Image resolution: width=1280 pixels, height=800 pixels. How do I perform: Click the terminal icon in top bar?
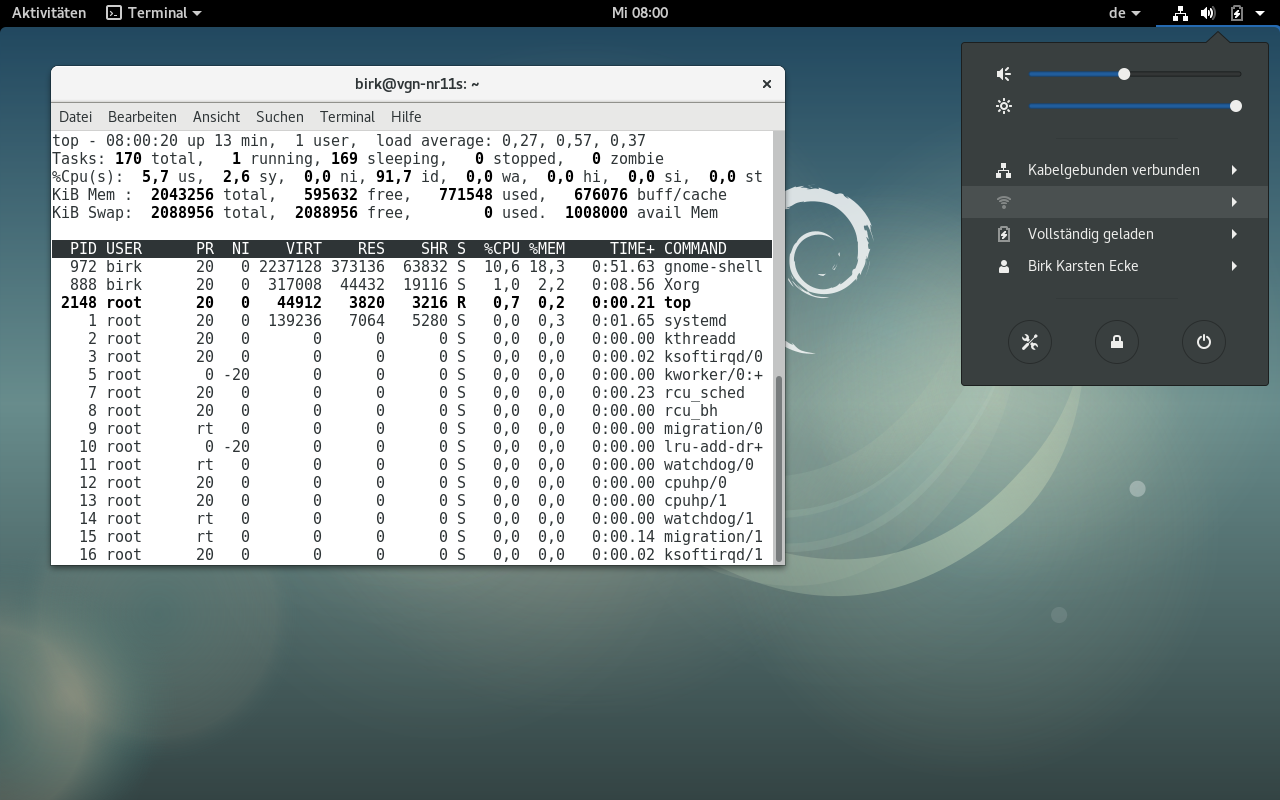tap(114, 13)
